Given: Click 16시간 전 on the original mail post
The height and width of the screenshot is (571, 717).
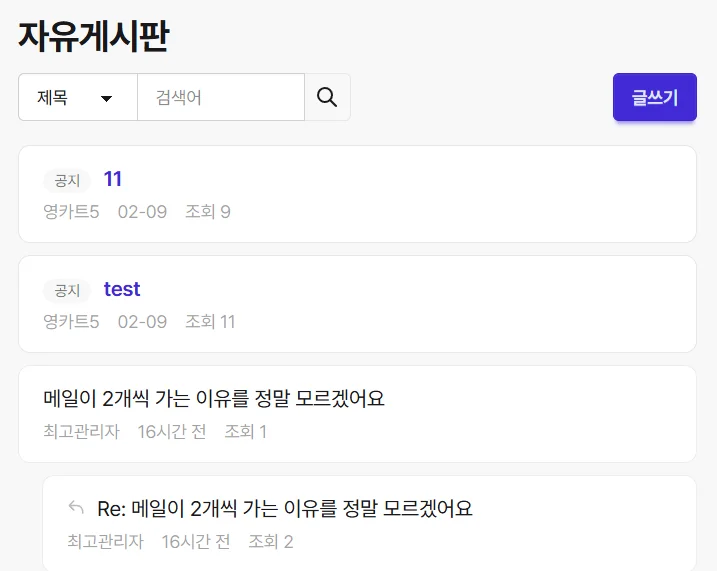Looking at the screenshot, I should [172, 432].
